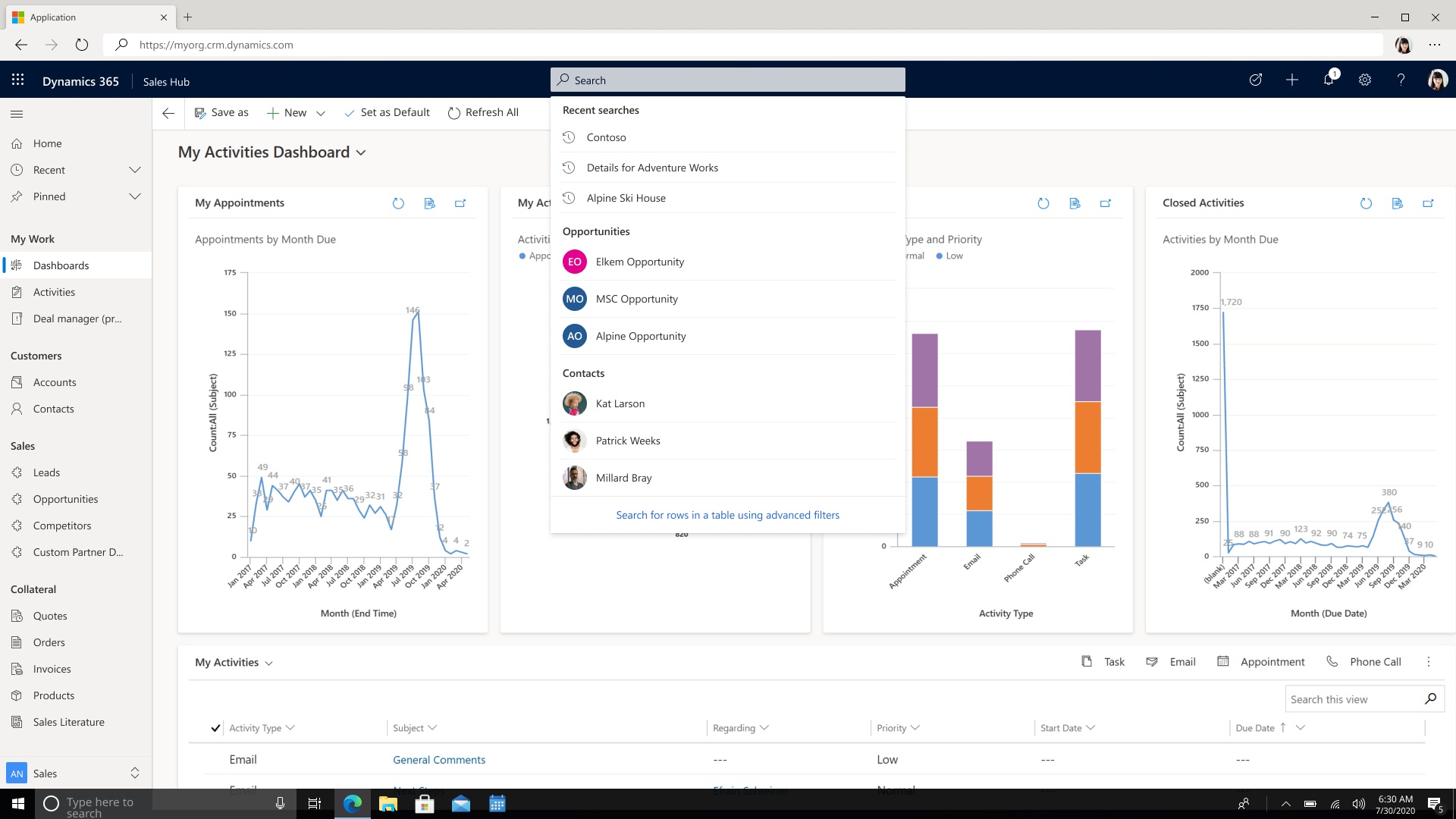The image size is (1456, 819).
Task: Select Contacts menu item in left sidebar
Action: click(53, 408)
